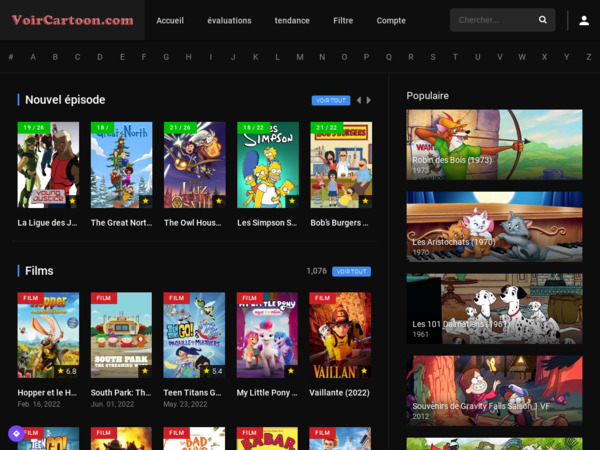Filter titles by letter W
The image size is (600, 450).
522,57
